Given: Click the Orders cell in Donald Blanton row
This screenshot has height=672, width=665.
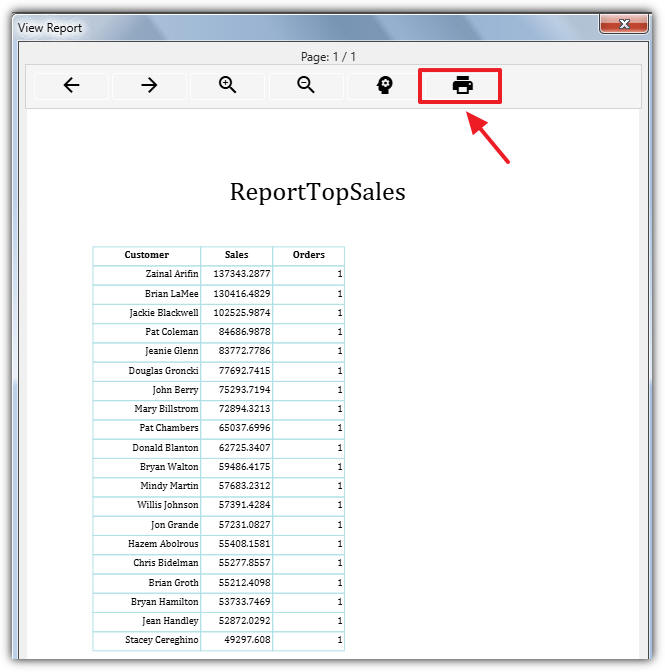Looking at the screenshot, I should tap(309, 448).
